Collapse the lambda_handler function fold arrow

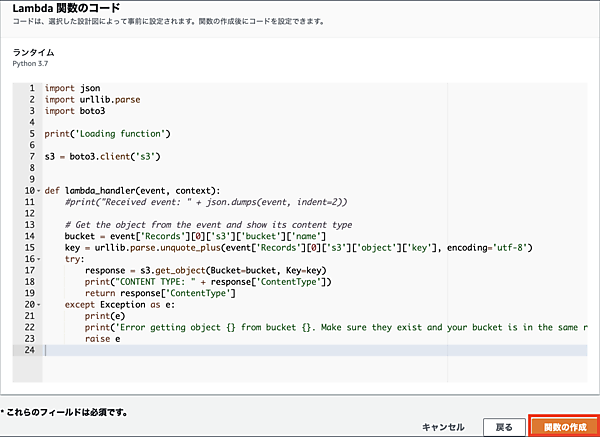tap(39, 191)
